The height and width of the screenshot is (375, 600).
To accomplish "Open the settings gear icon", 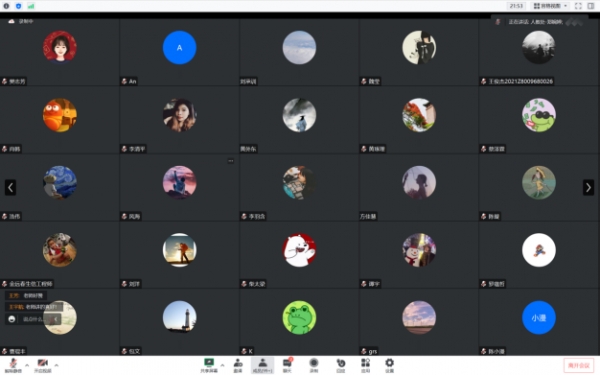I will coord(389,365).
